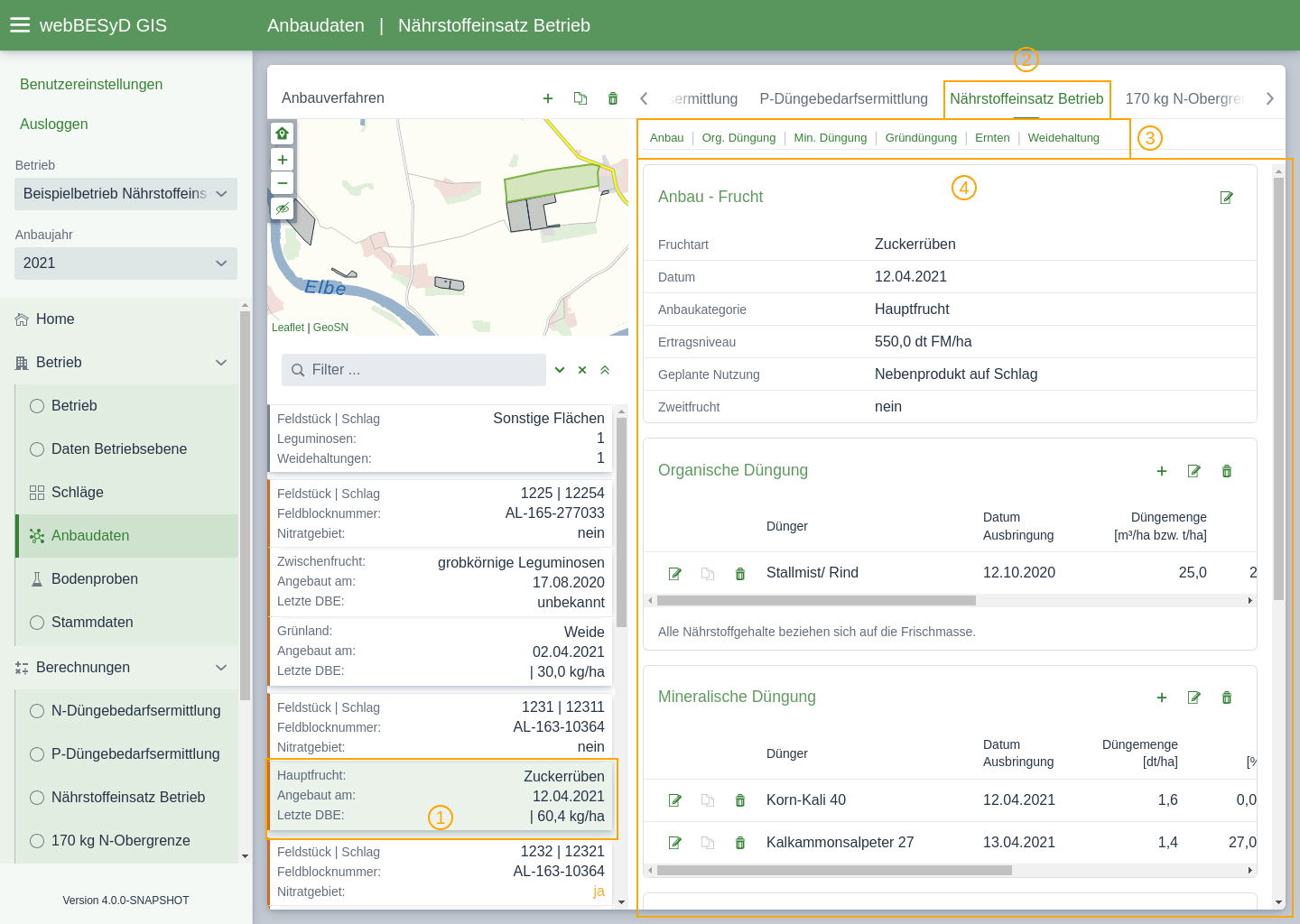
Task: Select Stammdaten sidebar item
Action: point(127,623)
